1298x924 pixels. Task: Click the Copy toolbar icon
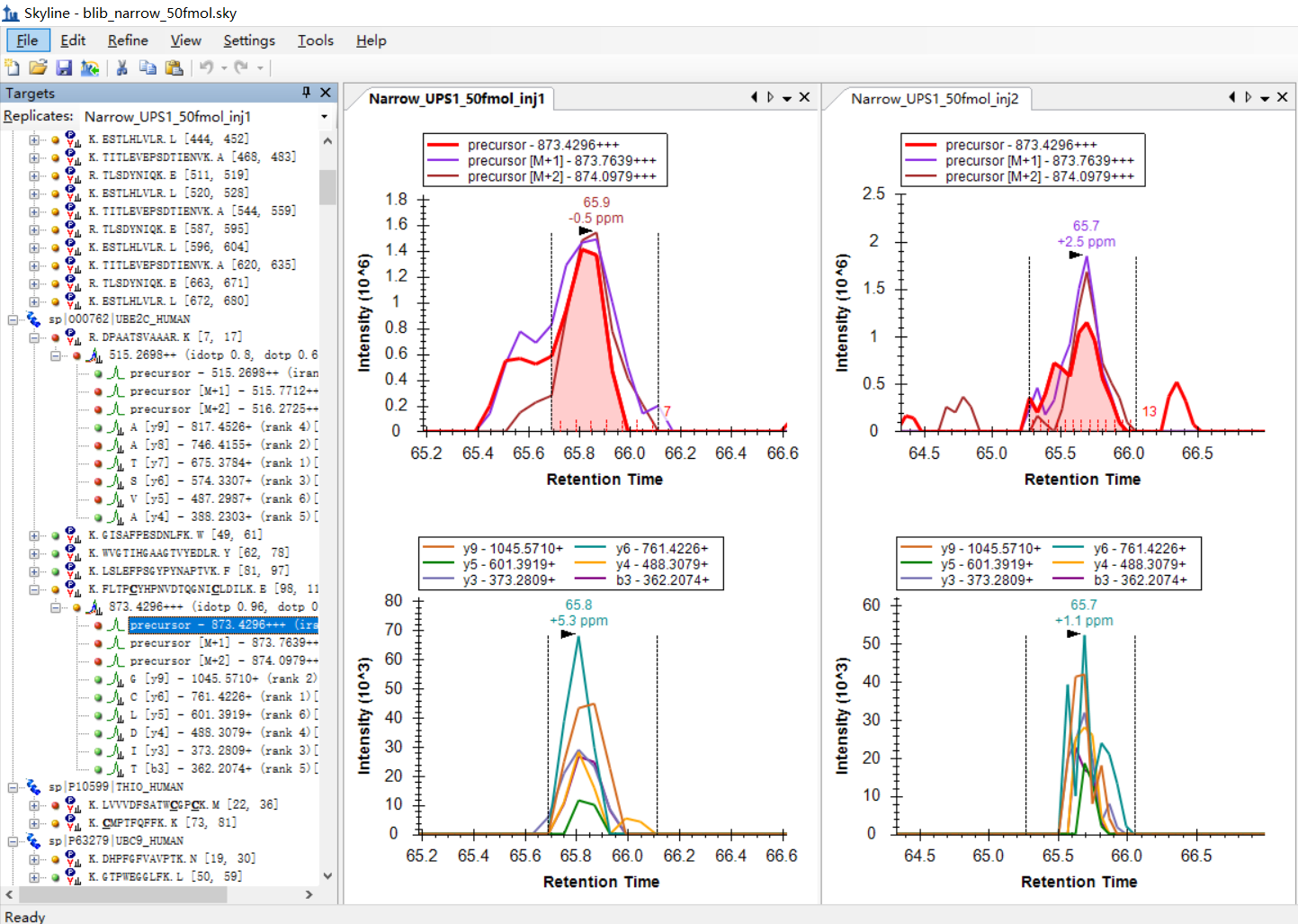point(148,67)
